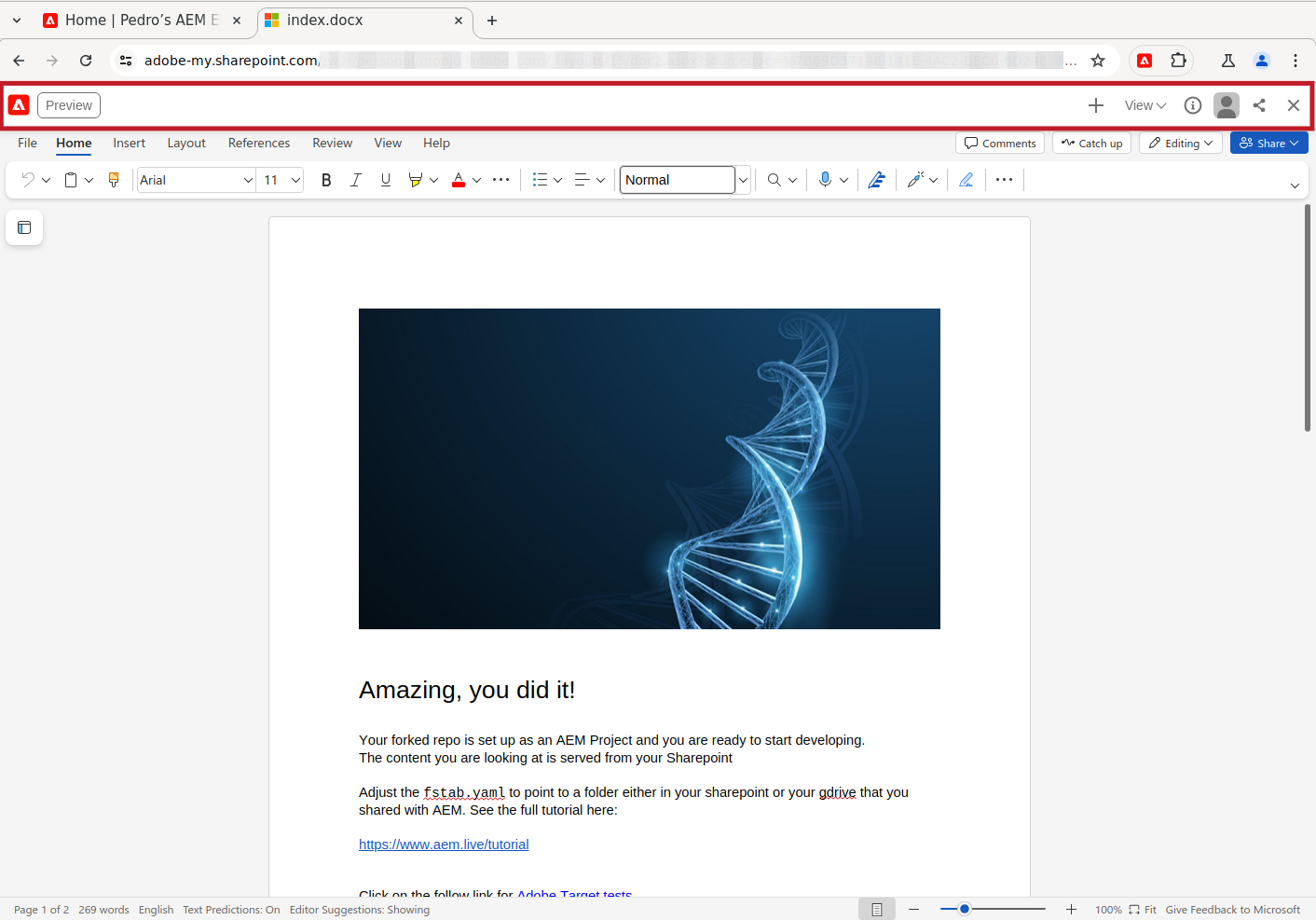The height and width of the screenshot is (920, 1316).
Task: Open the References ribbon tab
Action: coord(259,143)
